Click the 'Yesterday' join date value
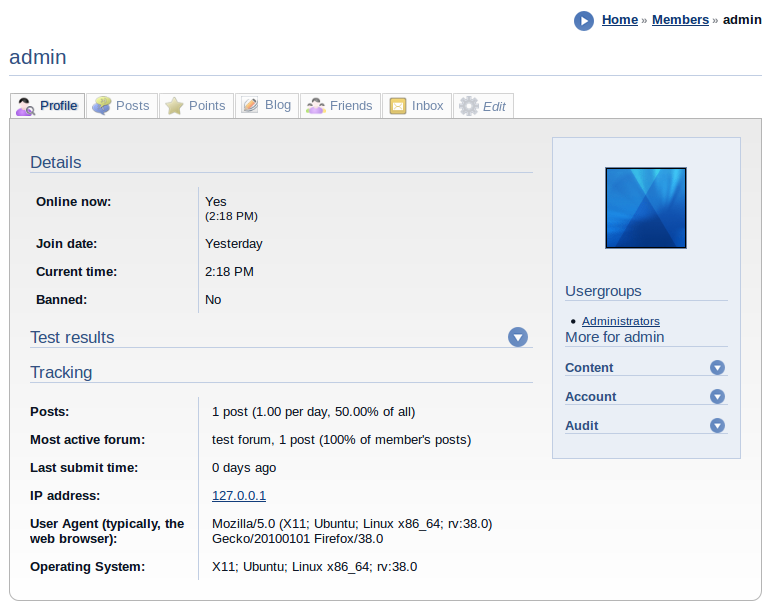The height and width of the screenshot is (608, 772). (x=234, y=244)
